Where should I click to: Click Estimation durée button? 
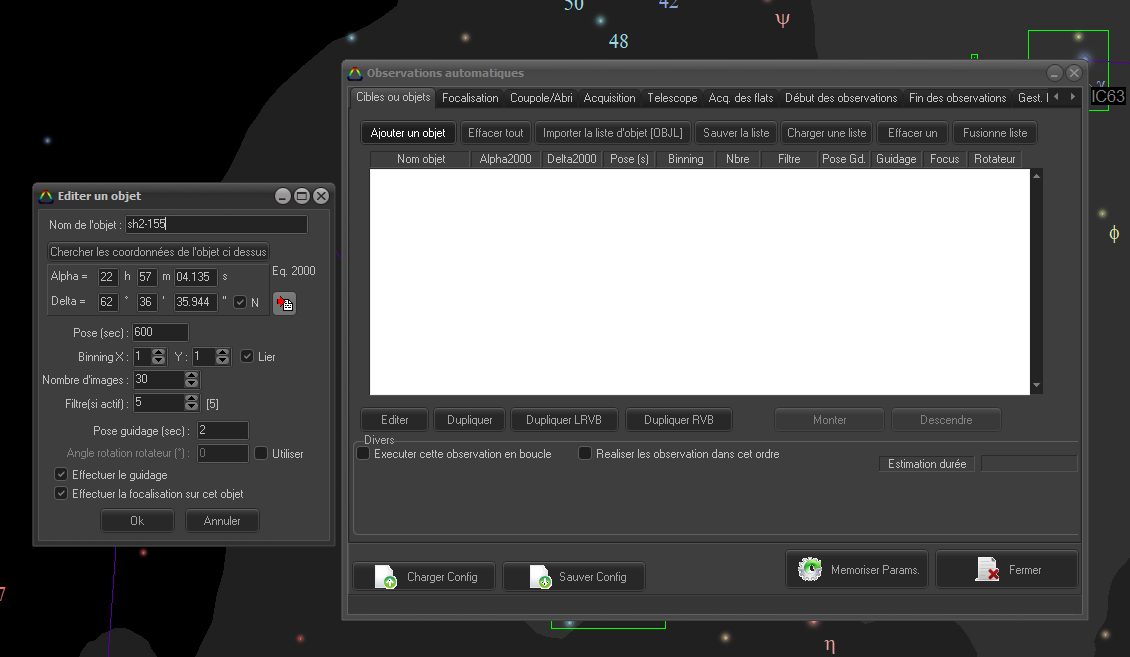coord(927,464)
